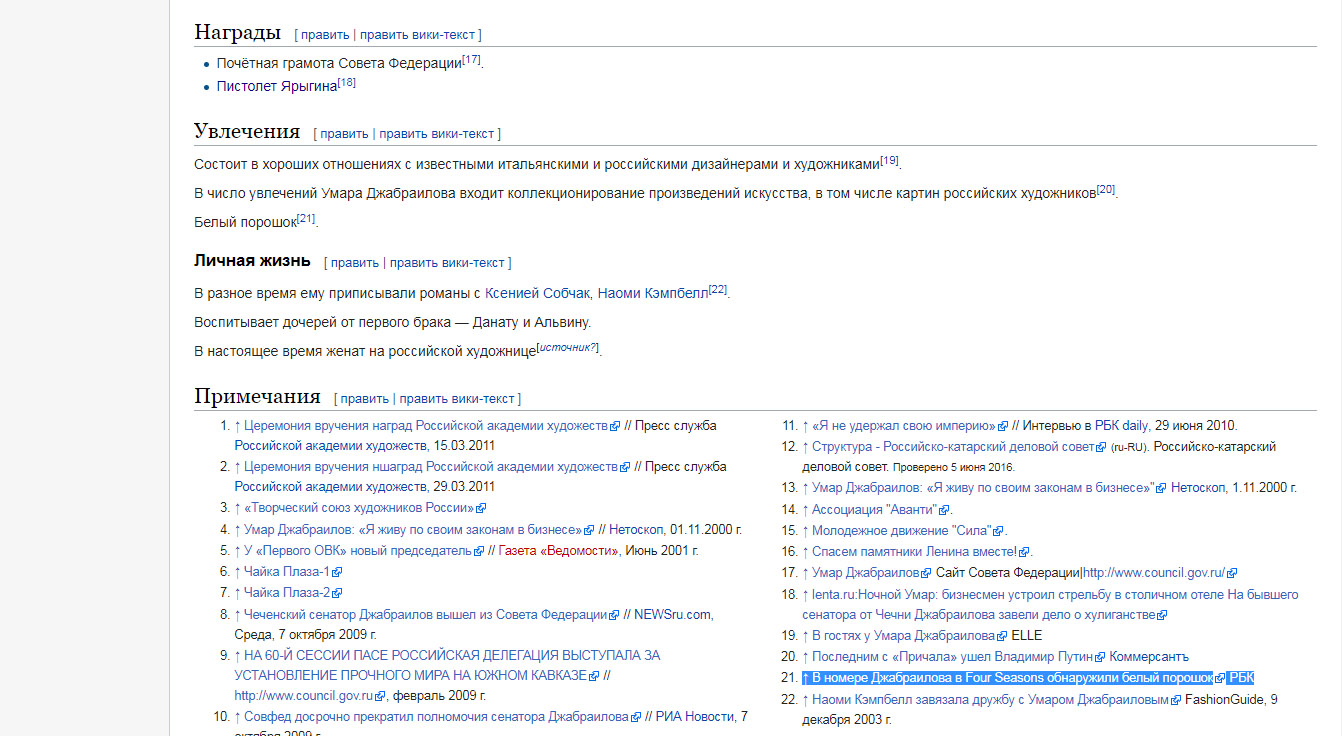Click external-link icon after Спасем памятники Ленина
This screenshot has width=1342, height=736.
(1024, 552)
